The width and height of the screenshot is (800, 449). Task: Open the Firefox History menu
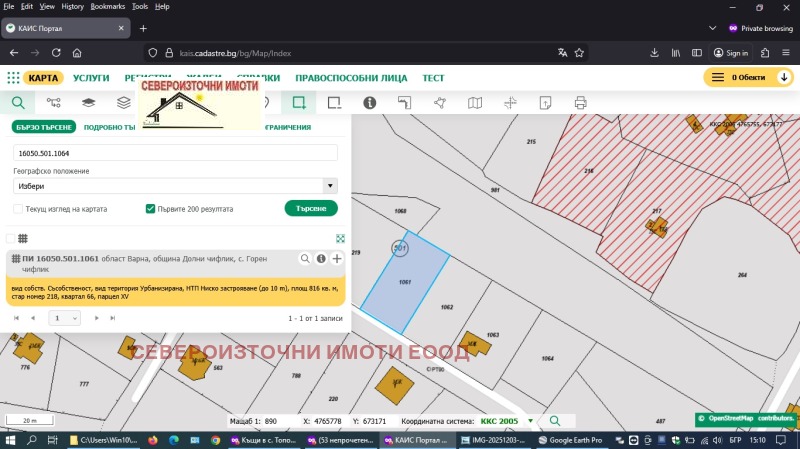(x=72, y=7)
